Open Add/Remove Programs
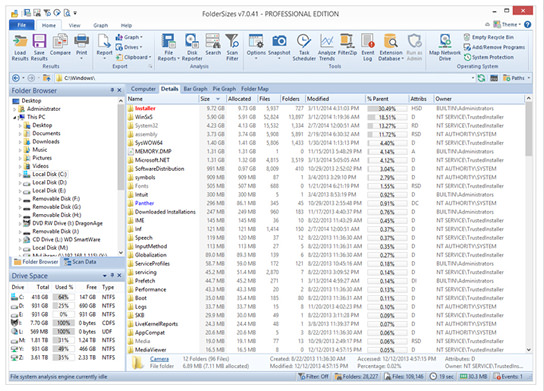This screenshot has width=544, height=391. (x=494, y=47)
